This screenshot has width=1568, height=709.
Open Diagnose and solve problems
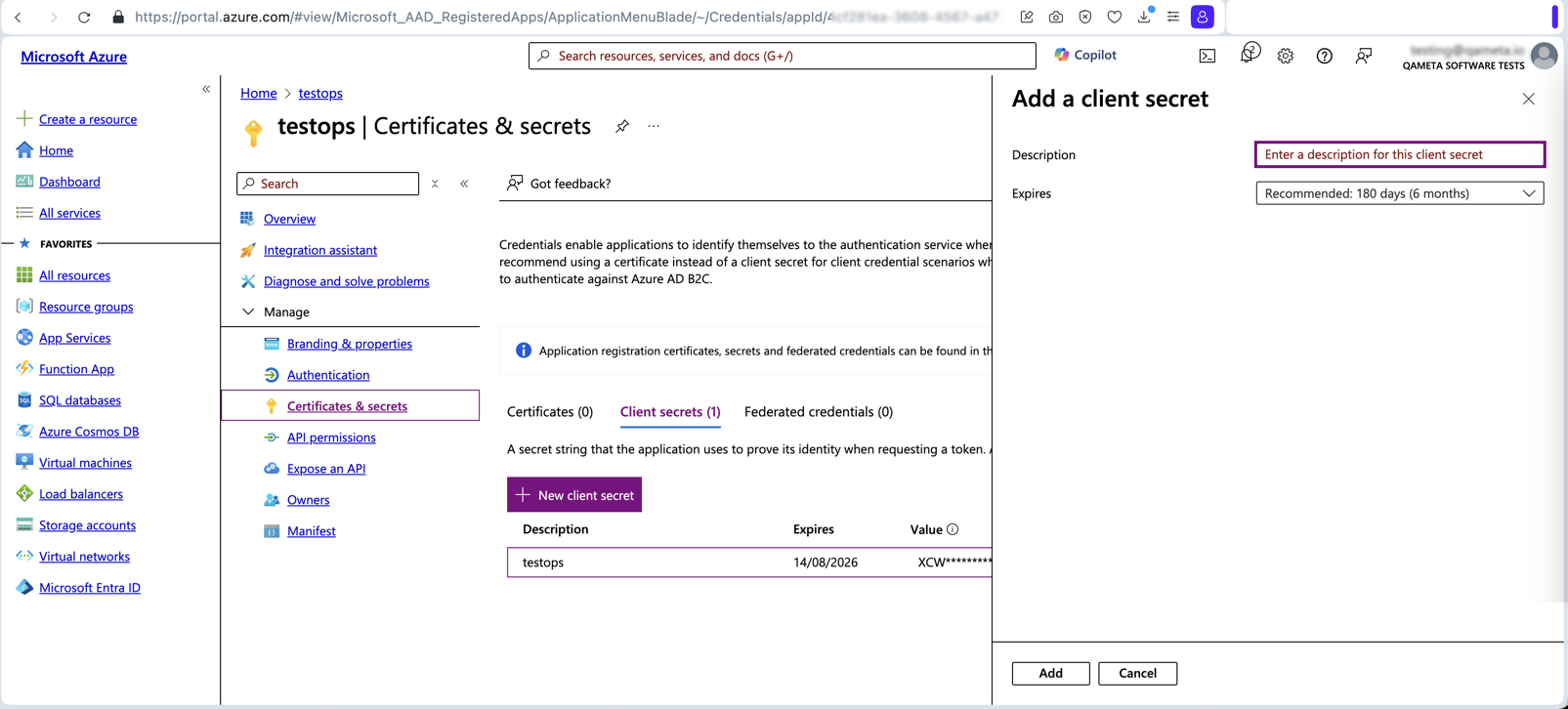pyautogui.click(x=346, y=281)
